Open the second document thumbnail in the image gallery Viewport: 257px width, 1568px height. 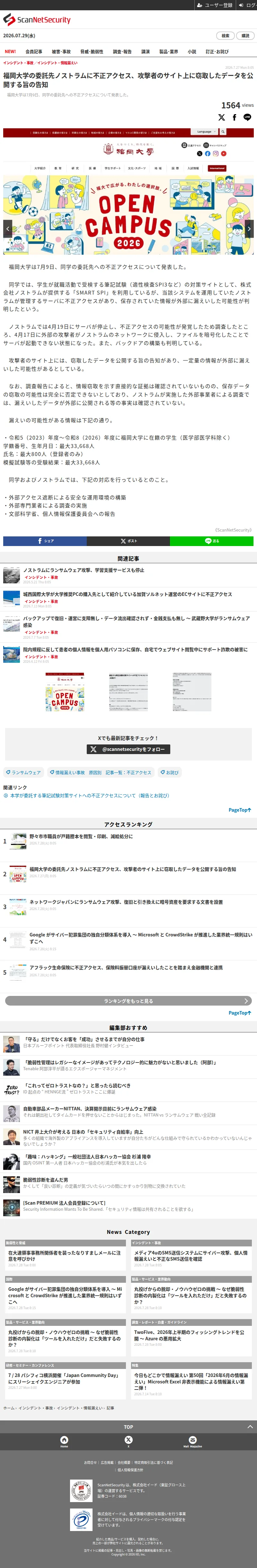128,691
